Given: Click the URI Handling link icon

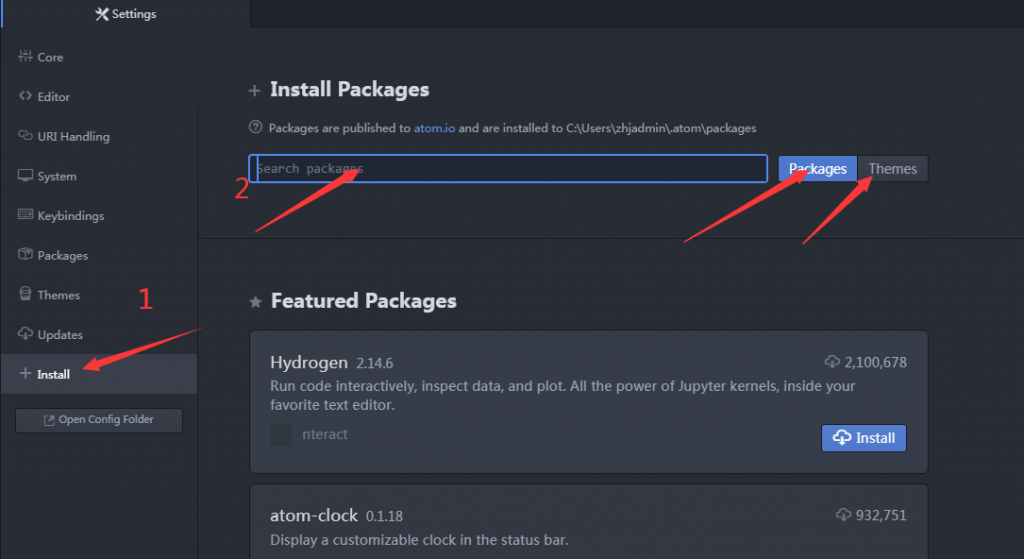Looking at the screenshot, I should [25, 136].
